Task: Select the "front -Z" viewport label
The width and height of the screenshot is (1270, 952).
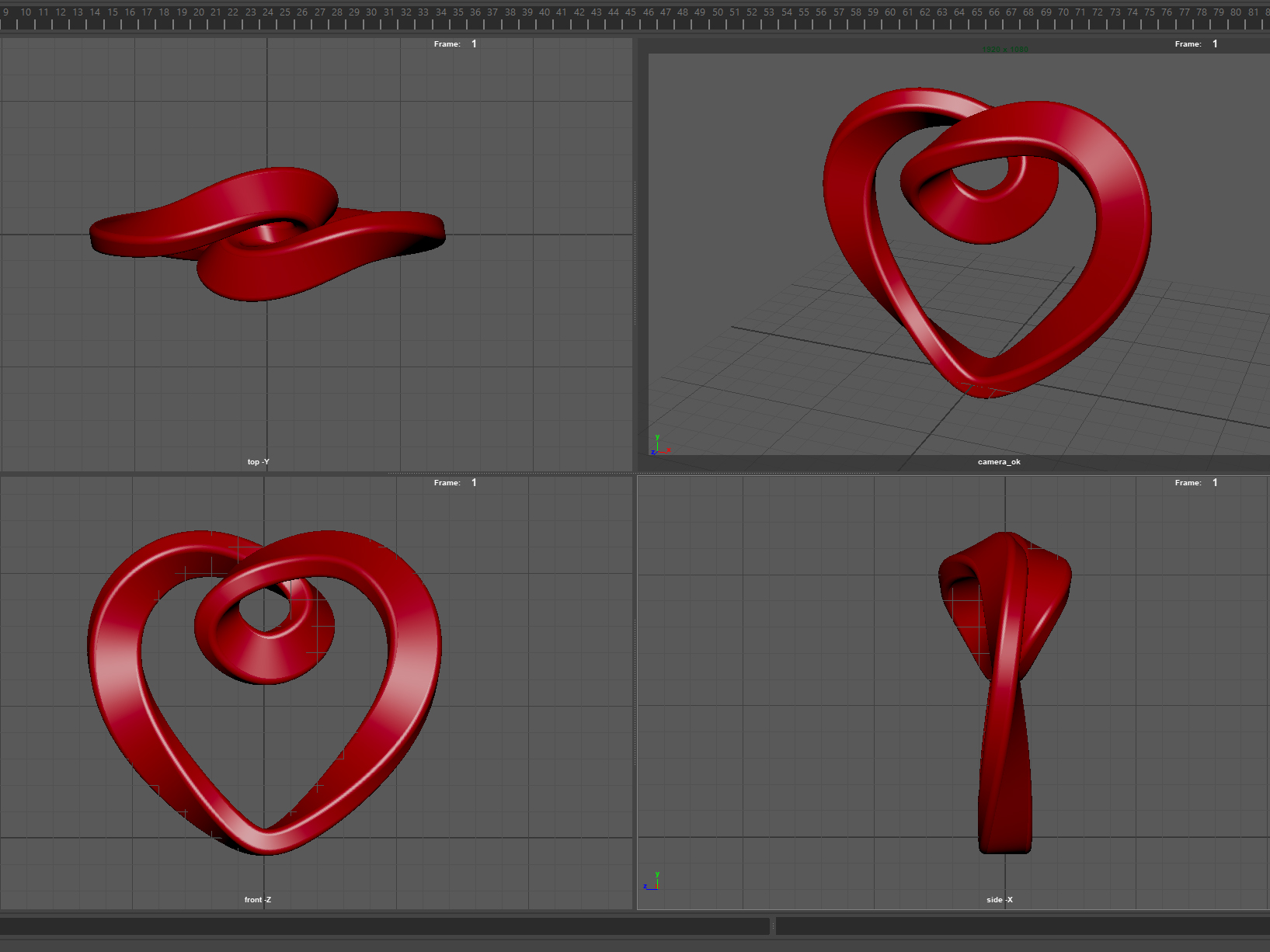Action: click(x=258, y=900)
